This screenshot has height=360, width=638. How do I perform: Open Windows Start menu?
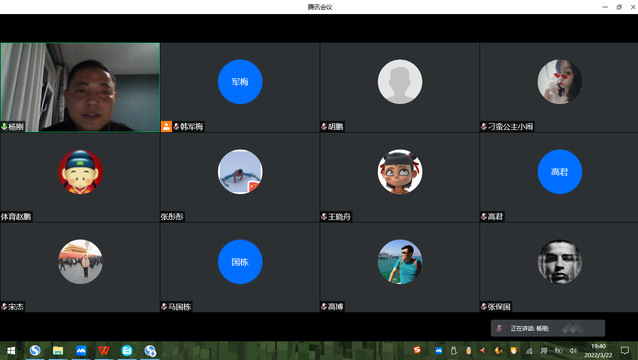click(11, 350)
